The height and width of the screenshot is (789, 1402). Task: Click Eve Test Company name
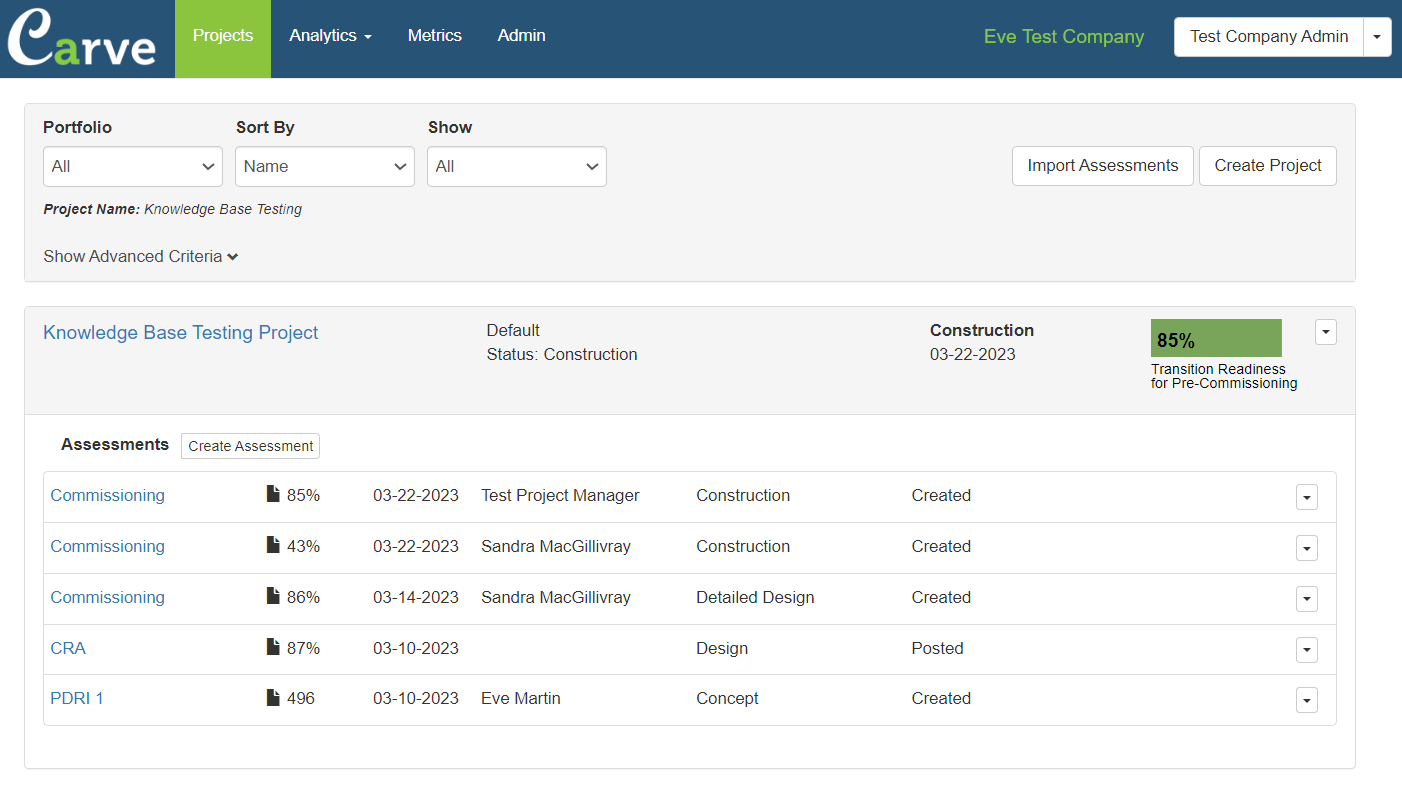coord(1064,37)
